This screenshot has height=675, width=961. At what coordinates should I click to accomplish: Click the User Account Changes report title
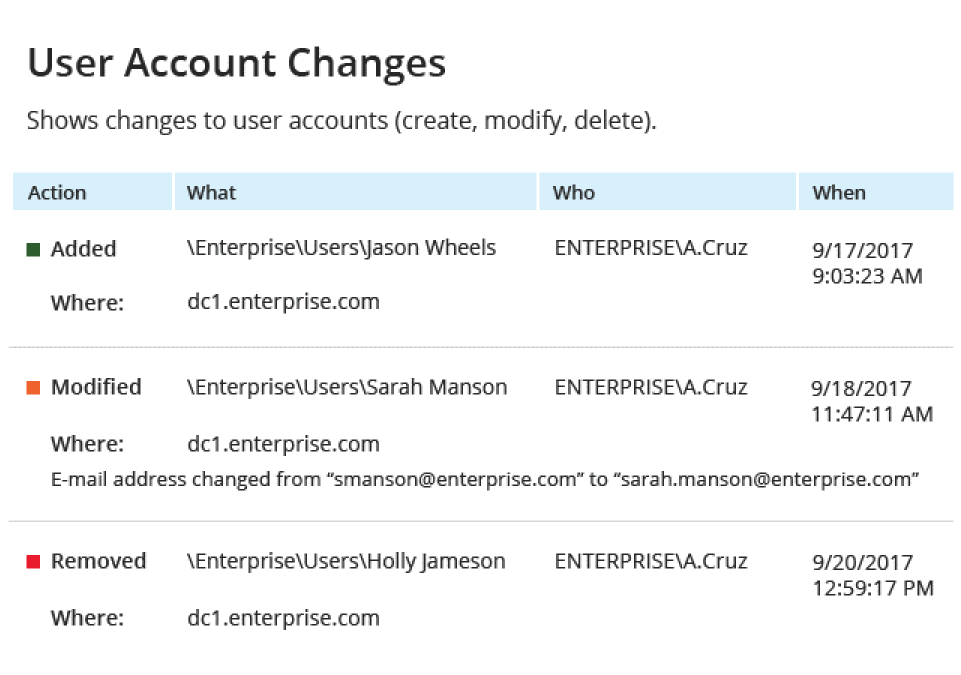coord(236,64)
